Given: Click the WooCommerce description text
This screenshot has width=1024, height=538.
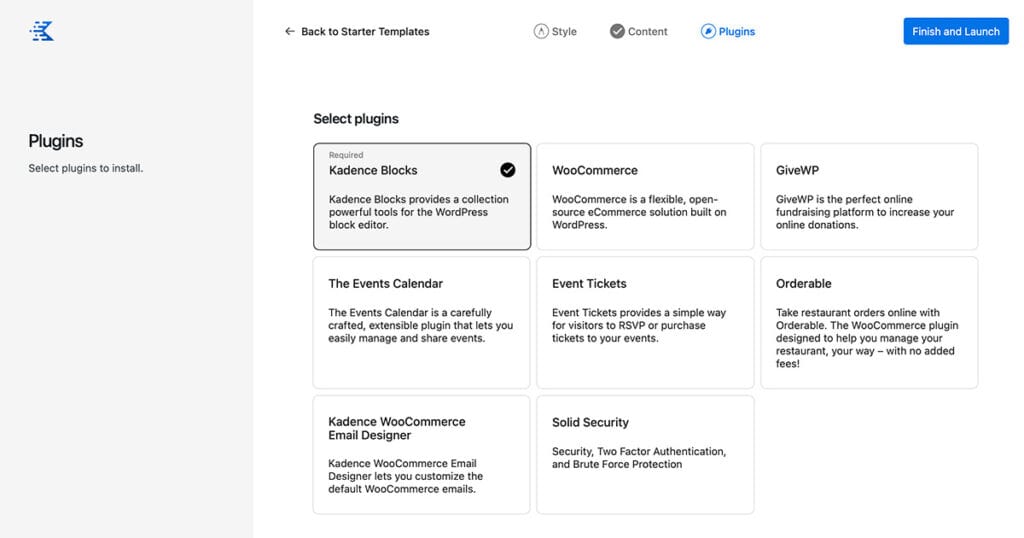Looking at the screenshot, I should click(x=639, y=212).
